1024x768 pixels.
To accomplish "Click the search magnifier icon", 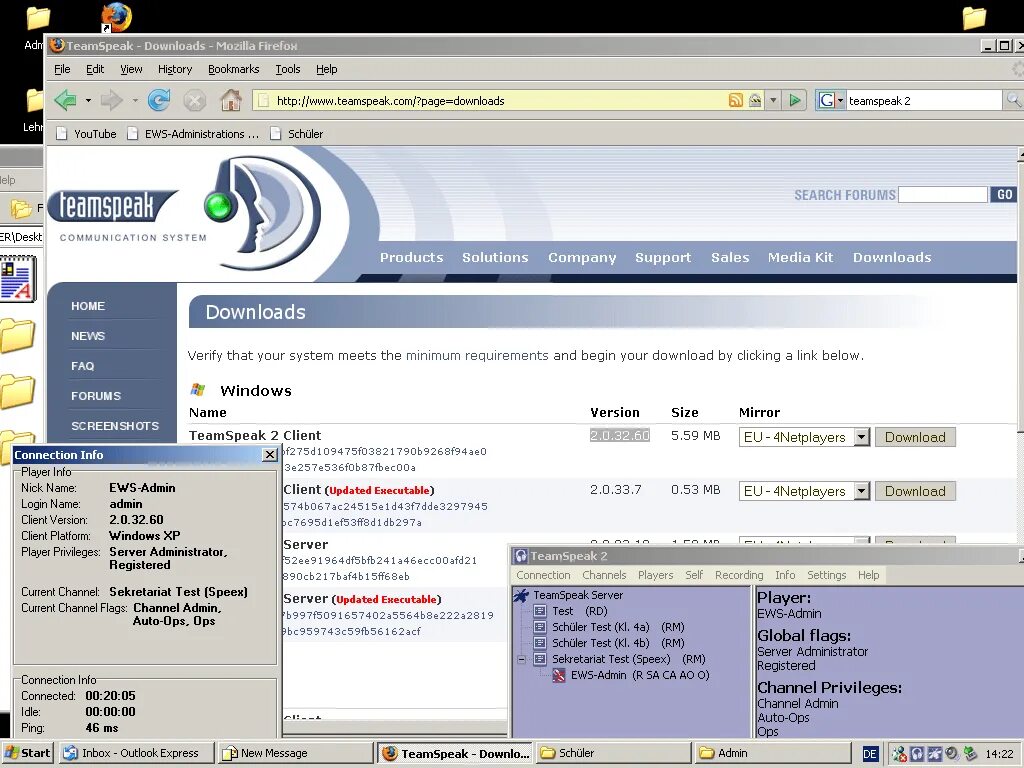I will (1012, 101).
